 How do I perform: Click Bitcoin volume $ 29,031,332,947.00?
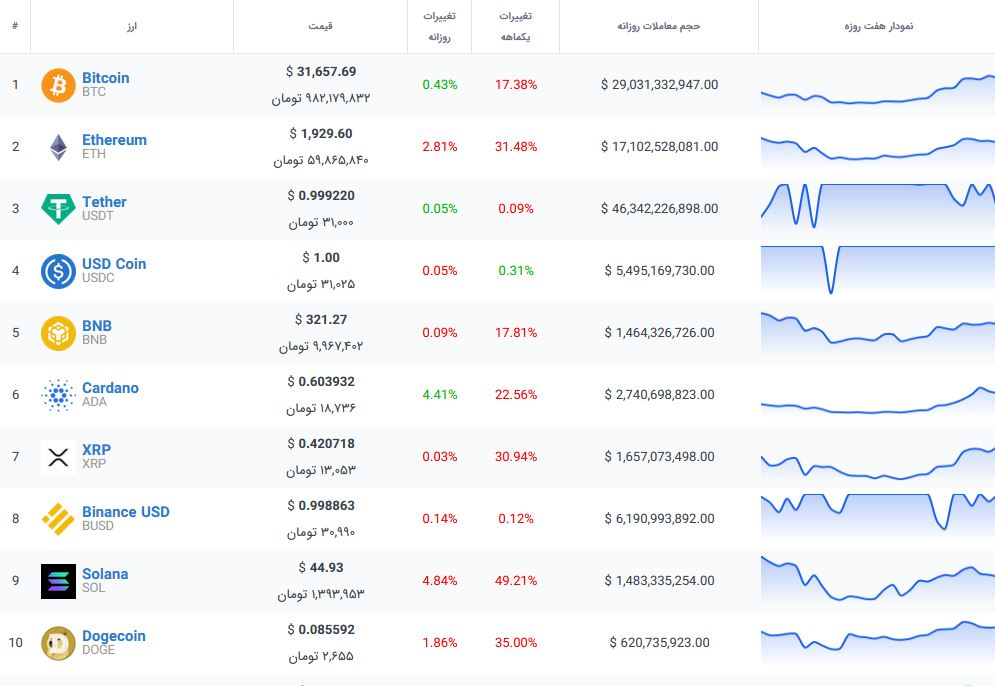coord(659,85)
